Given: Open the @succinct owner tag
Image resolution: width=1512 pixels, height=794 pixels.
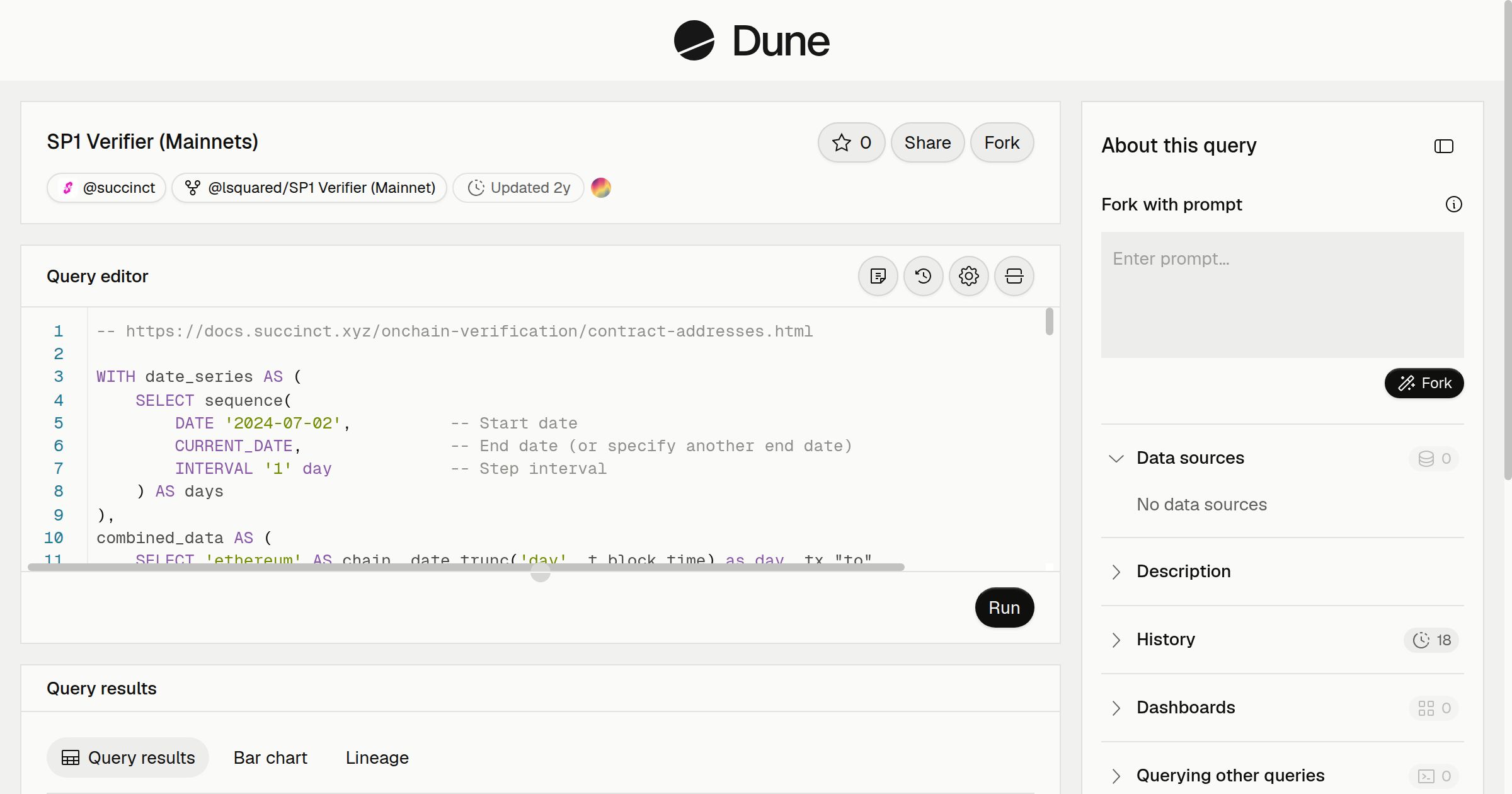Looking at the screenshot, I should [106, 188].
